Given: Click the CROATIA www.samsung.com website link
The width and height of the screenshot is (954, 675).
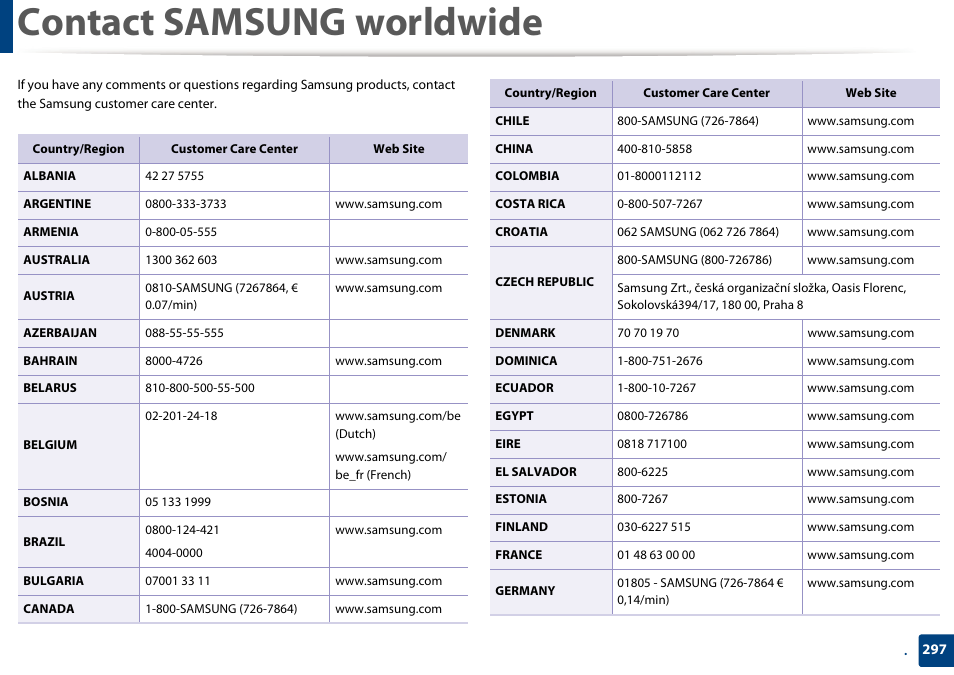Looking at the screenshot, I should point(860,232).
